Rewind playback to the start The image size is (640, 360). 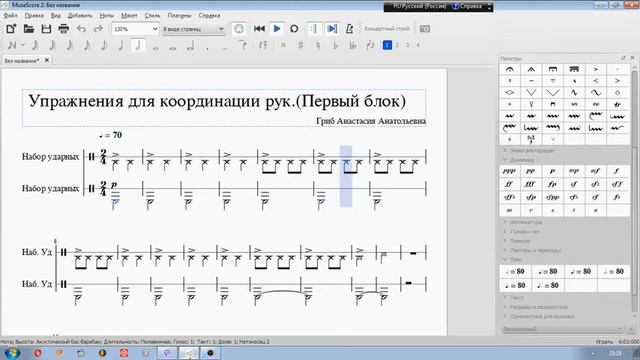(259, 29)
